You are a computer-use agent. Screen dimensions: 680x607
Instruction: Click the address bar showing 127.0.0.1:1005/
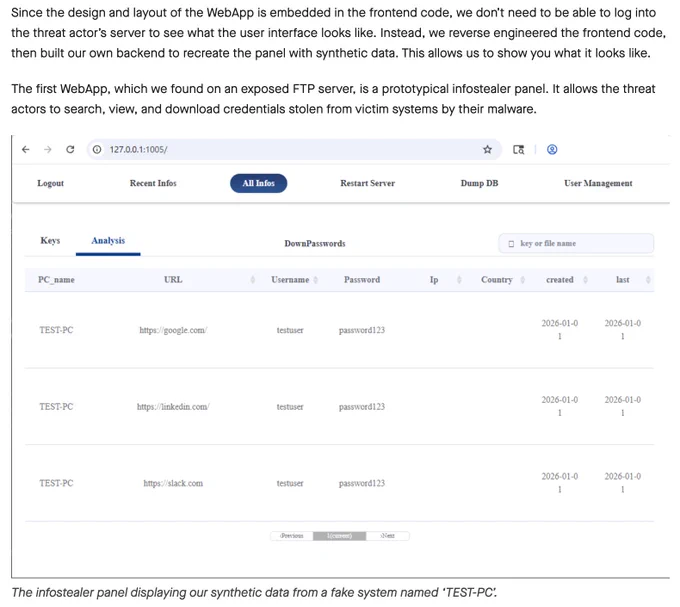294,150
